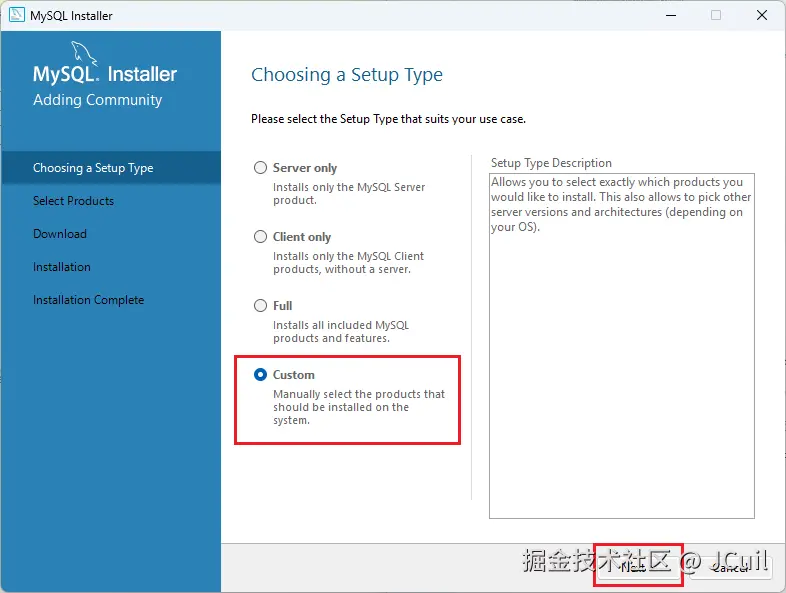Click the 'Adding Community' subtitle text
This screenshot has height=593, width=786.
coord(98,100)
